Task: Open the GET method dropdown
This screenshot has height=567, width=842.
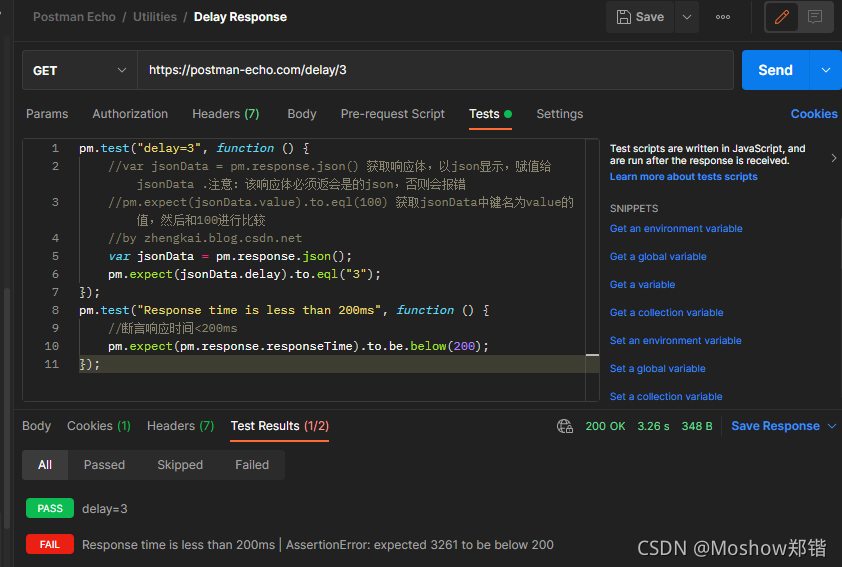Action: point(79,70)
